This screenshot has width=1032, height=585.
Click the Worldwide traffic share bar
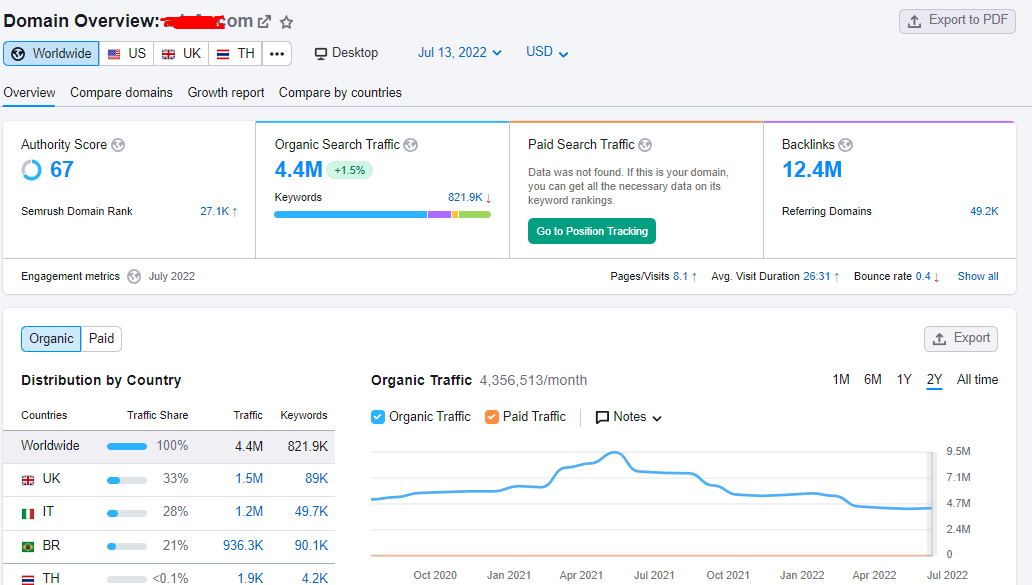[x=127, y=447]
